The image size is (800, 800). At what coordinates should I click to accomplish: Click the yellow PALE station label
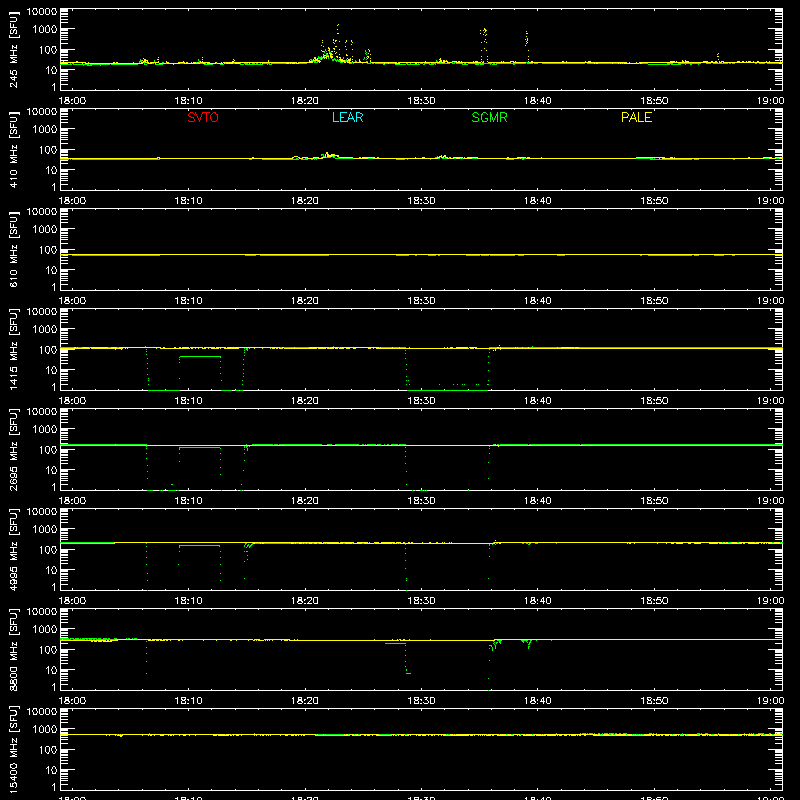[x=636, y=117]
